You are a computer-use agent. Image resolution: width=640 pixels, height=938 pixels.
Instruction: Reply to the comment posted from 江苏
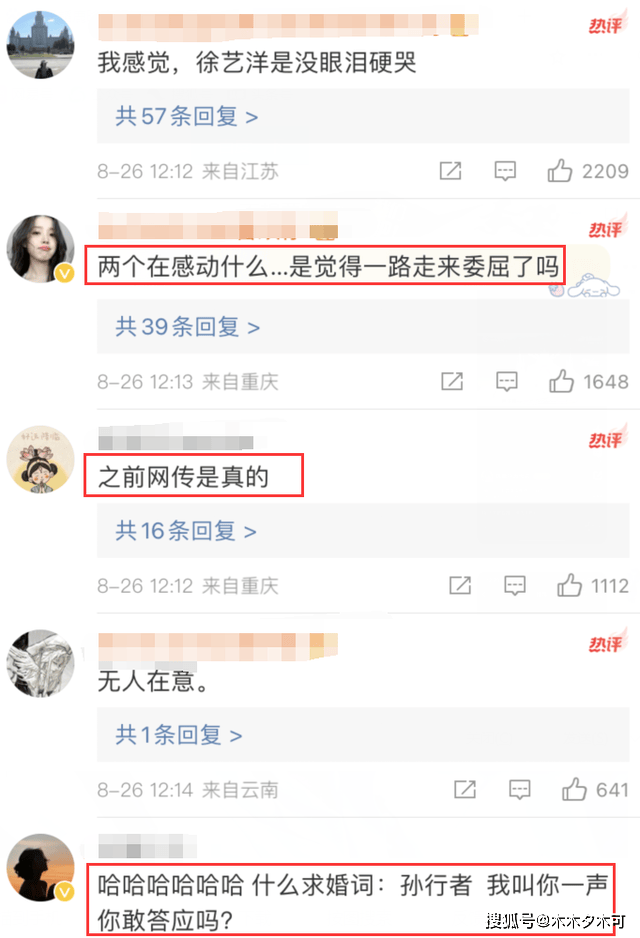[505, 171]
